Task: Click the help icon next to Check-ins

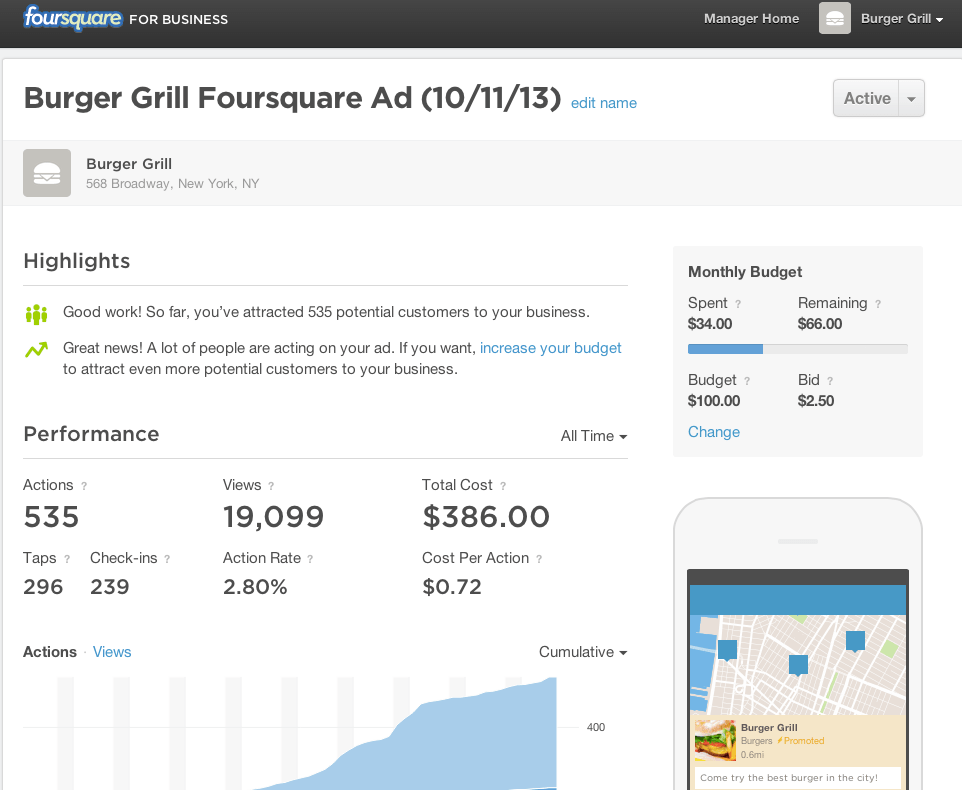Action: point(167,559)
